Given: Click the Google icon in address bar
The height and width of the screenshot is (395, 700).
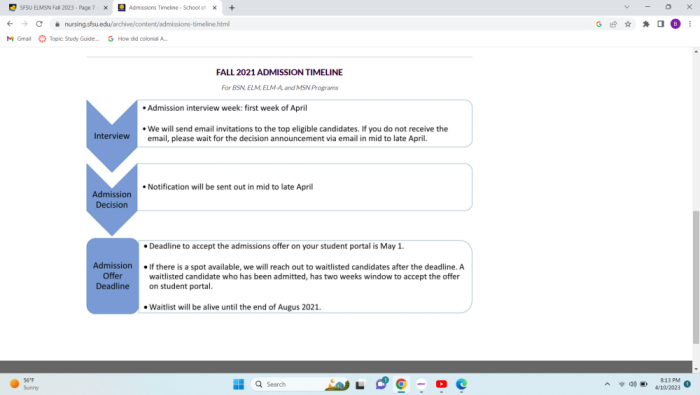Looking at the screenshot, I should click(x=599, y=24).
